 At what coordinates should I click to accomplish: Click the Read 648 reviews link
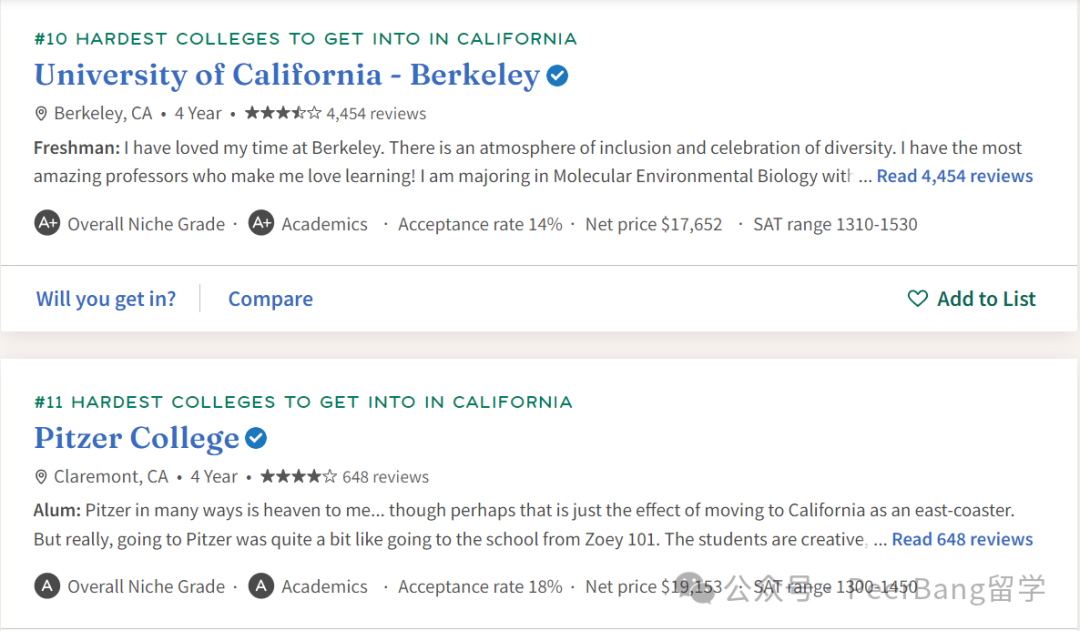tap(962, 539)
